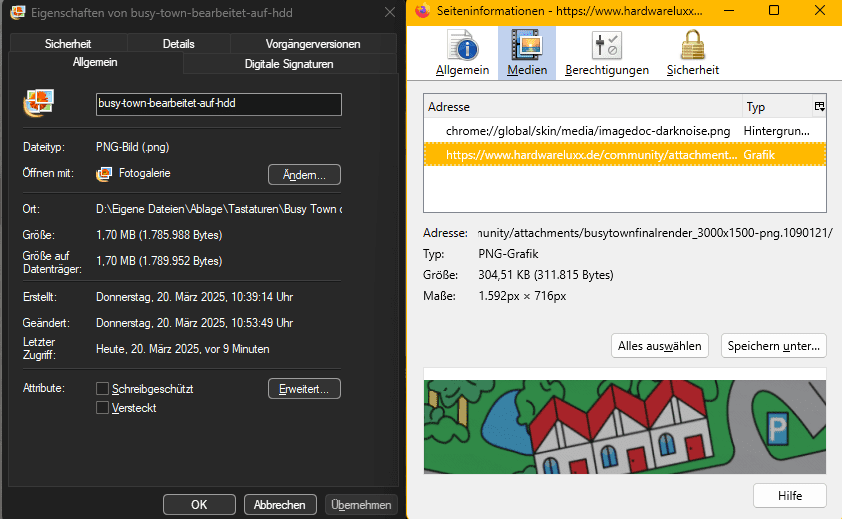Enable the Versteckt checkbox
The height and width of the screenshot is (519, 842).
[103, 408]
